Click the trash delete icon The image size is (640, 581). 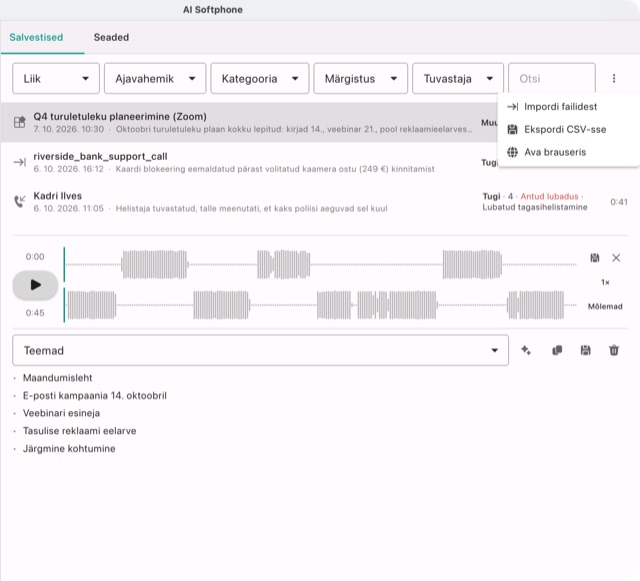(x=614, y=350)
